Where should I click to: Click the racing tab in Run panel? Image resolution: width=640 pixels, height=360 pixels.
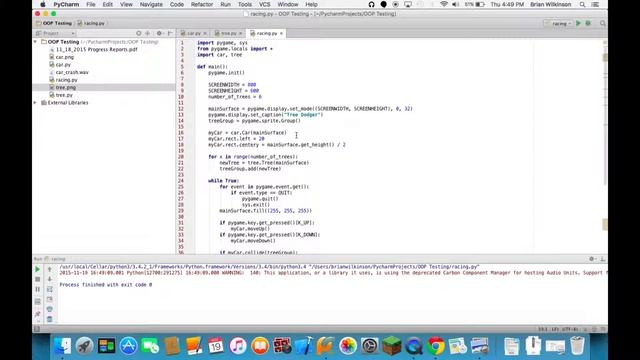coord(56,259)
